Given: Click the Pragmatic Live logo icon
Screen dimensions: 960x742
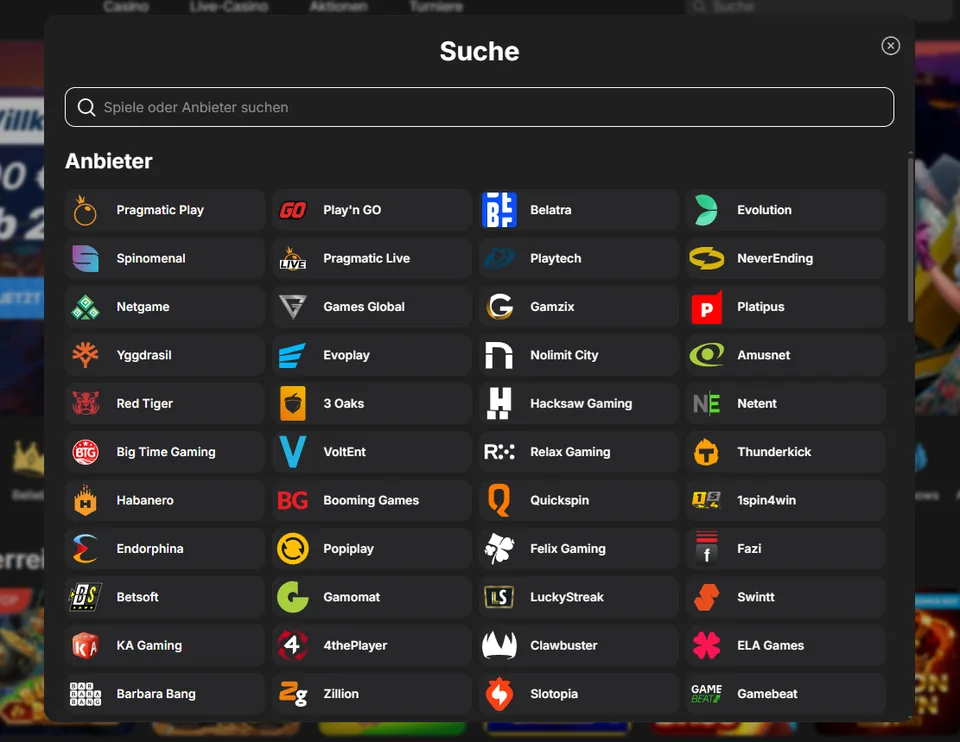Looking at the screenshot, I should click(293, 258).
